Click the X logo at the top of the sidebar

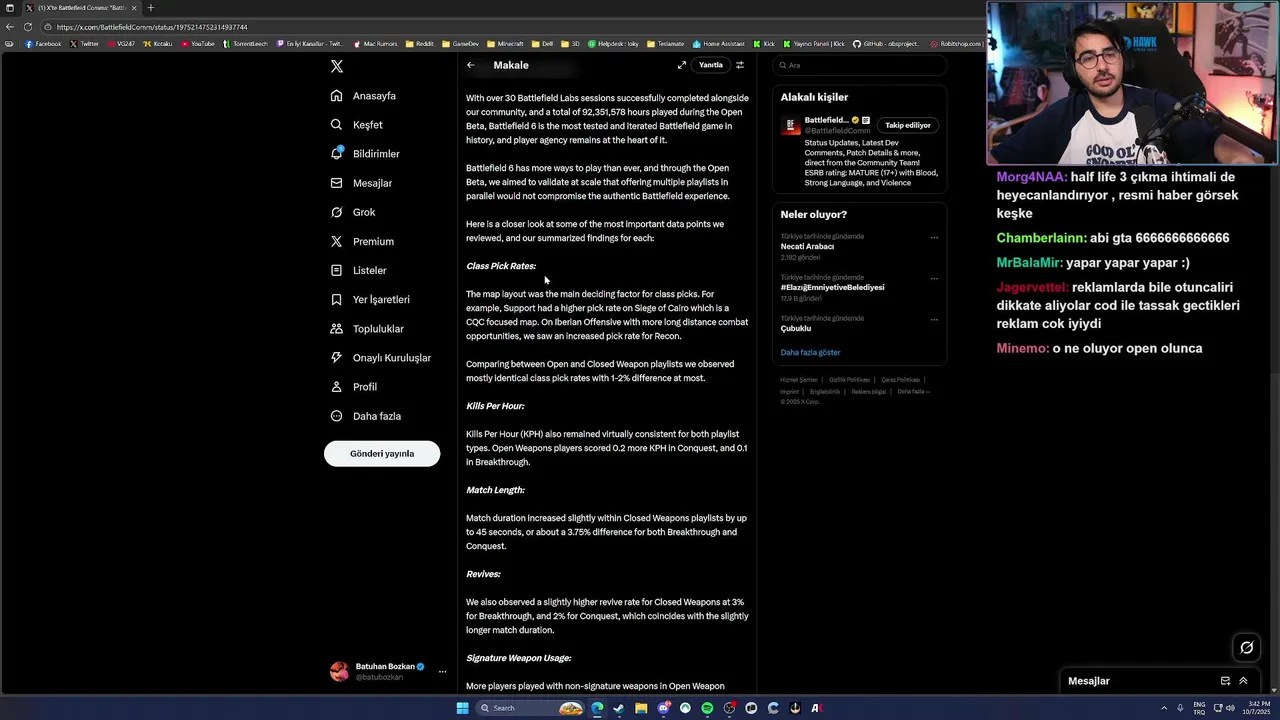click(x=337, y=66)
